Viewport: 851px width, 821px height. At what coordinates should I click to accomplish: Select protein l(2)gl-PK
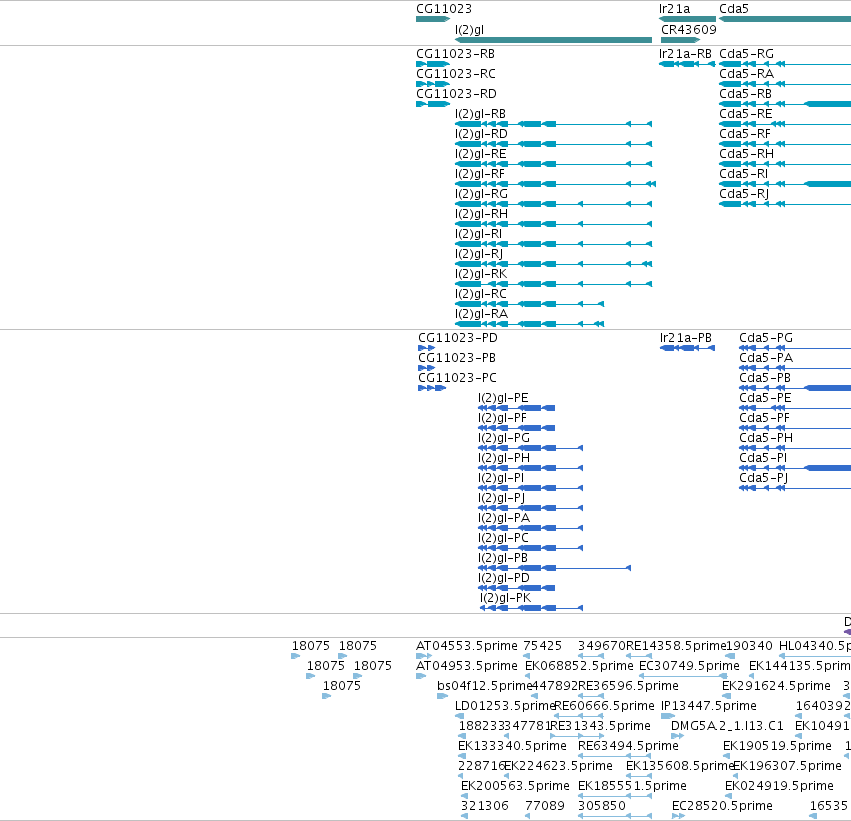coord(532,608)
